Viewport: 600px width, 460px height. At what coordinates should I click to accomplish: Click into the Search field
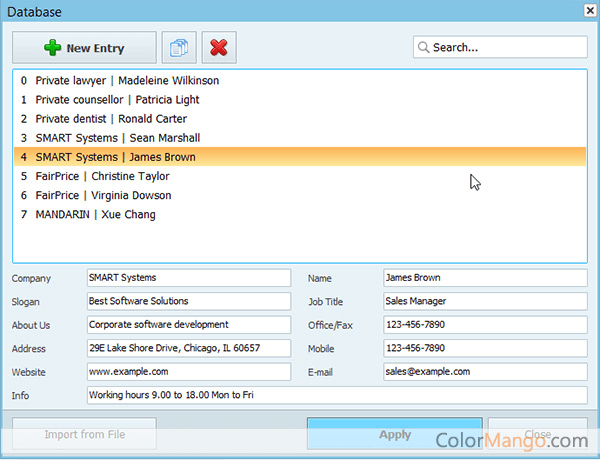(505, 47)
